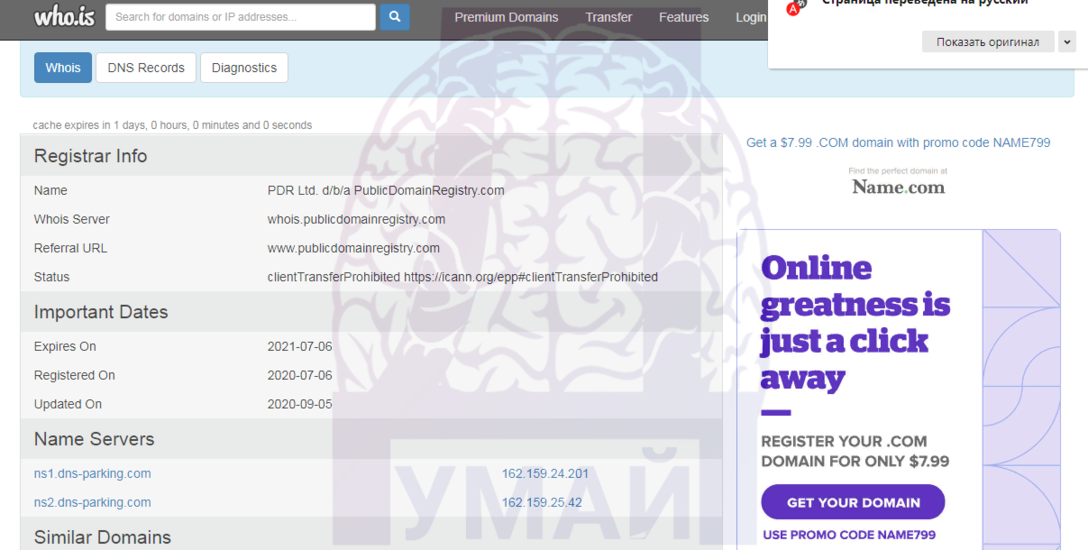
Task: Click registrar name PDR Ltd. text
Action: pyautogui.click(x=386, y=191)
